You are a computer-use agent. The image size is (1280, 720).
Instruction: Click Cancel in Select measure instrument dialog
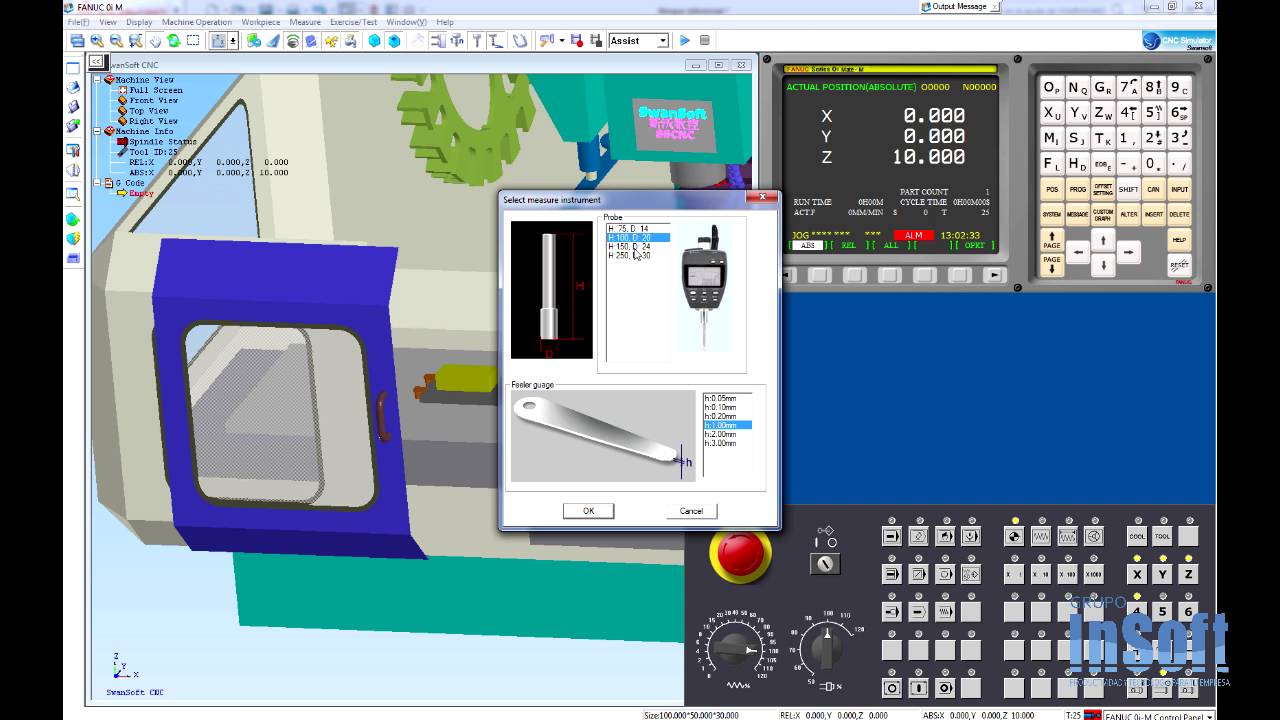click(691, 511)
